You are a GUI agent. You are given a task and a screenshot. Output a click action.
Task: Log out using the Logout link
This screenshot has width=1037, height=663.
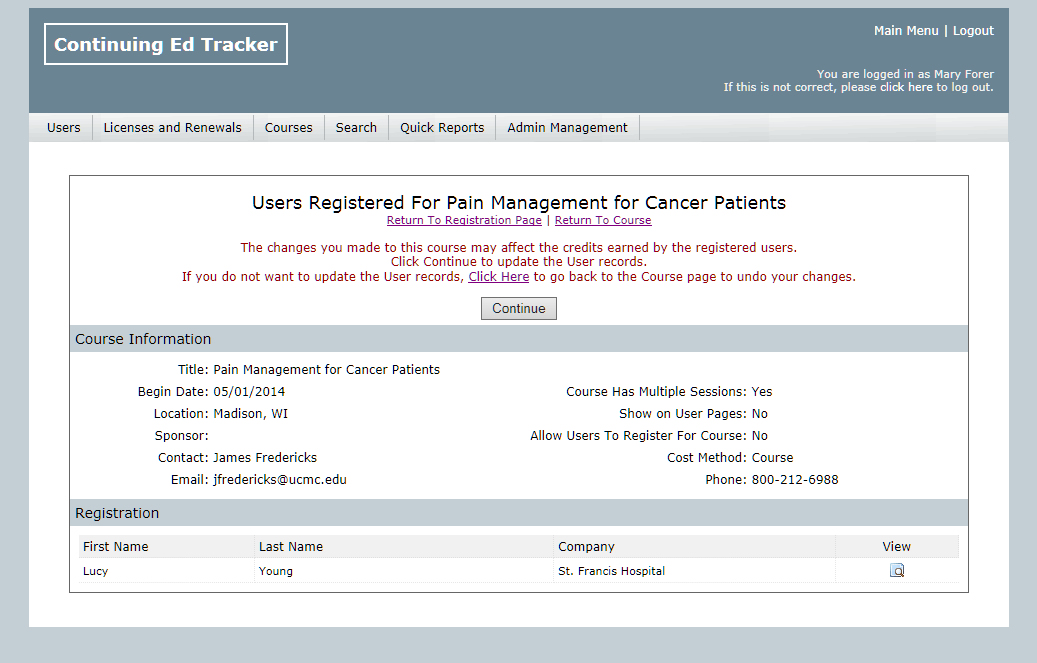(973, 31)
